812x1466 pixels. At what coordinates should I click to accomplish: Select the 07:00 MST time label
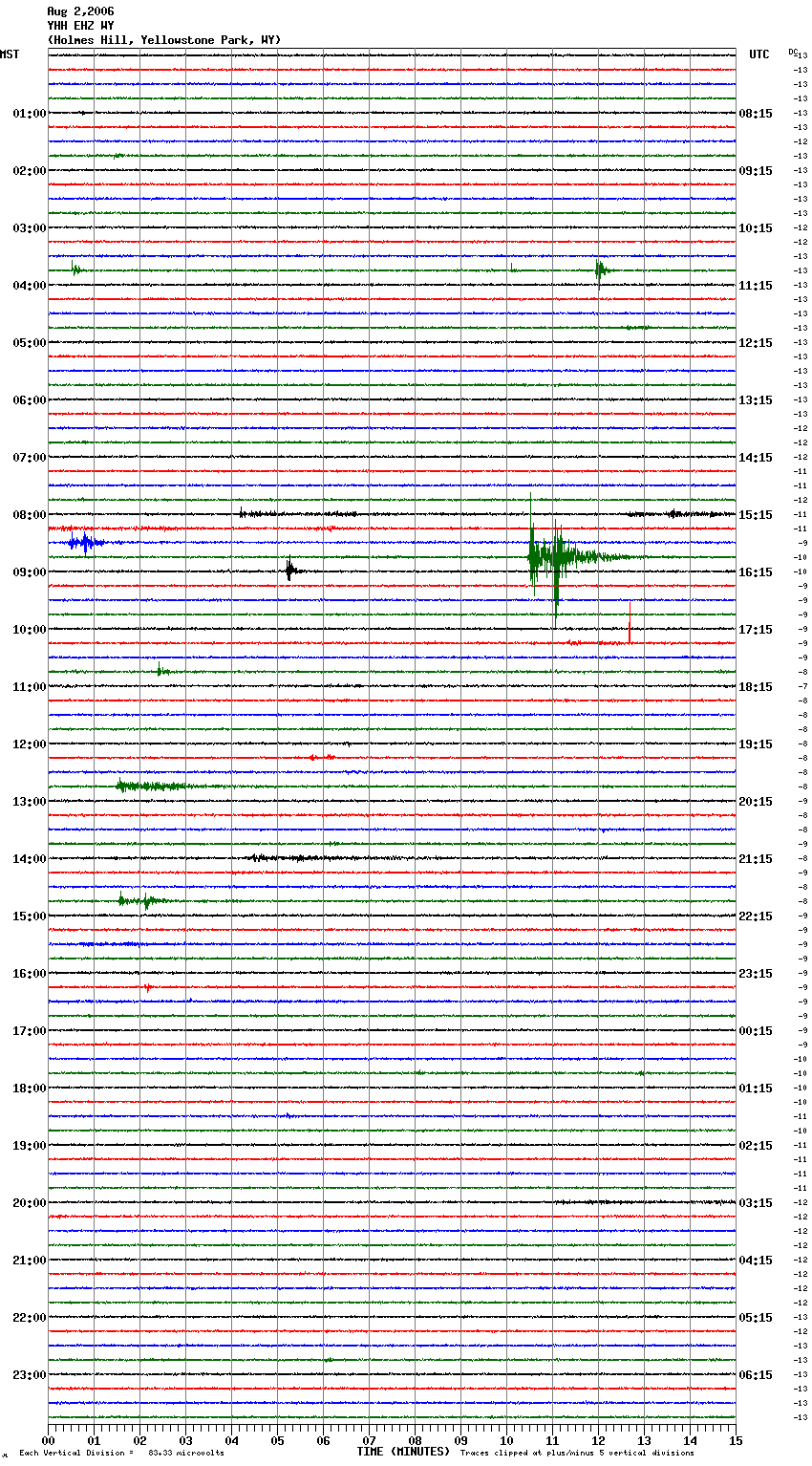pos(30,458)
